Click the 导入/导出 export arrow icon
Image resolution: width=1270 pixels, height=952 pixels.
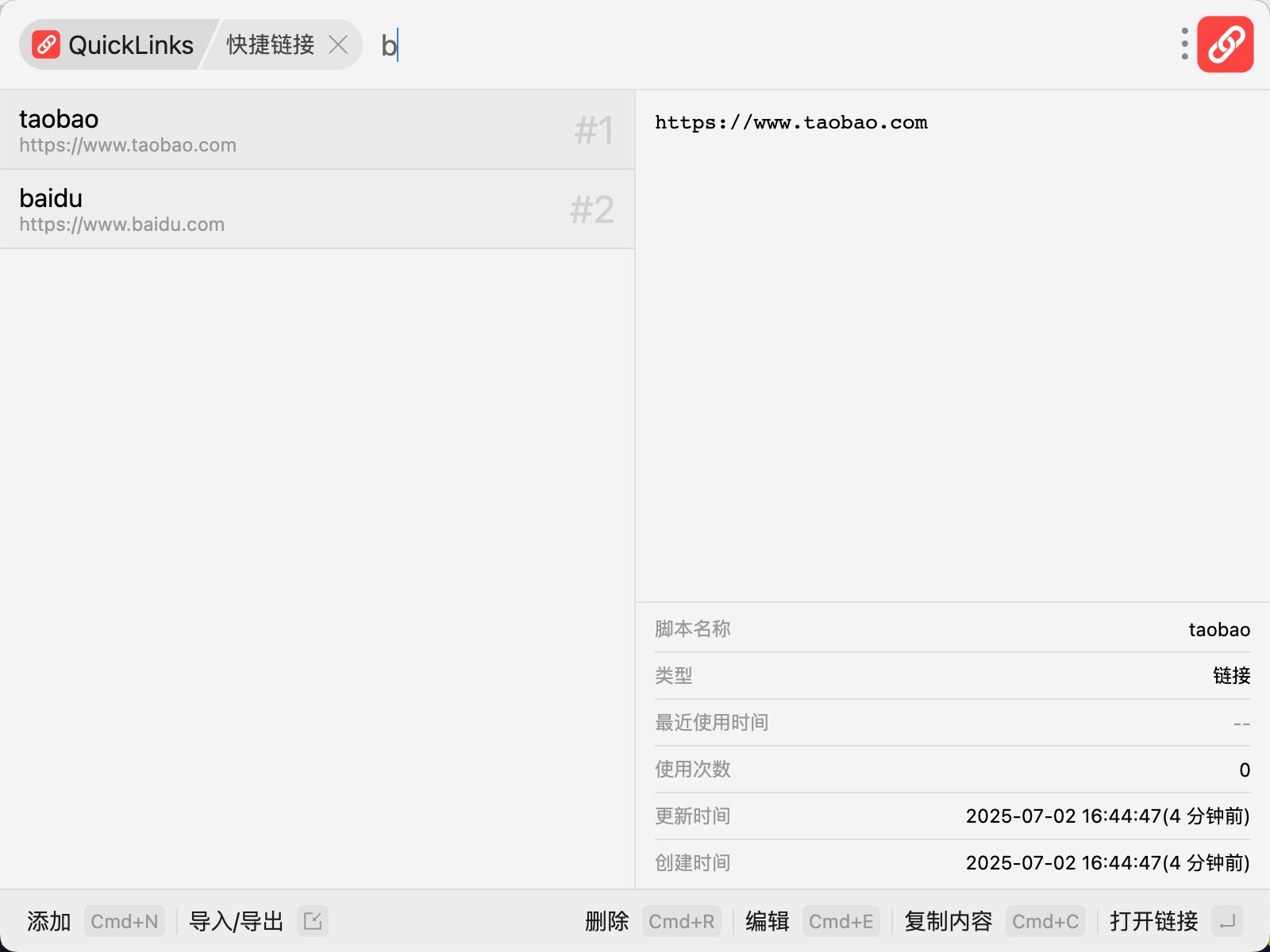point(313,921)
